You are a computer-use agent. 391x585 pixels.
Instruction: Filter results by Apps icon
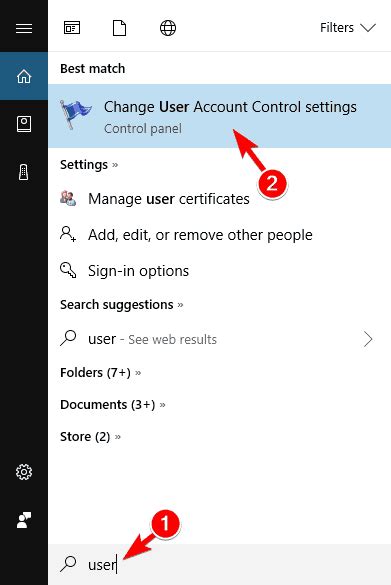click(x=72, y=28)
